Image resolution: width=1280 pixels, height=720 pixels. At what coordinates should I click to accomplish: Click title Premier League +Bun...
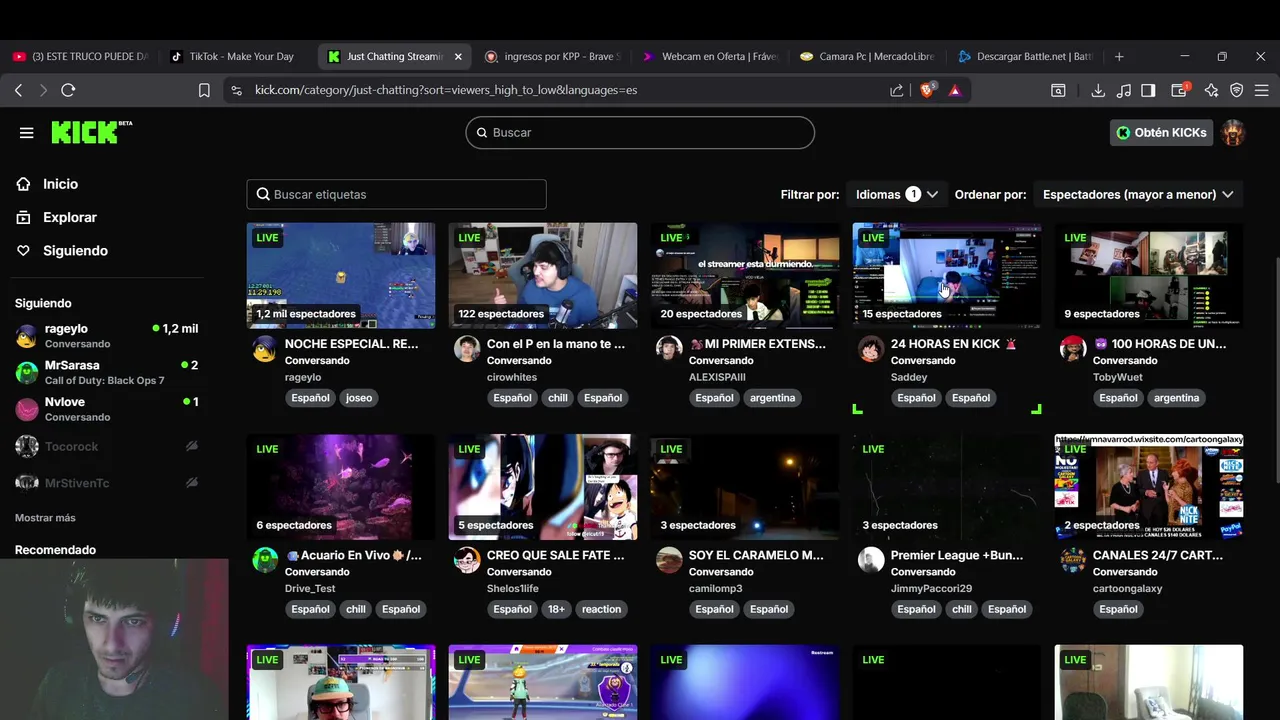[x=957, y=555]
